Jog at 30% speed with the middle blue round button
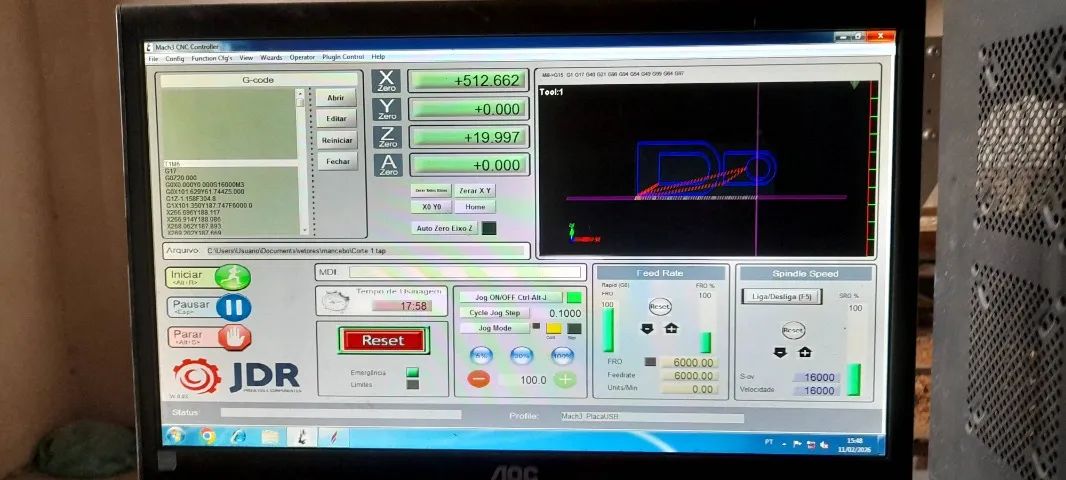1066x480 pixels. [x=521, y=355]
